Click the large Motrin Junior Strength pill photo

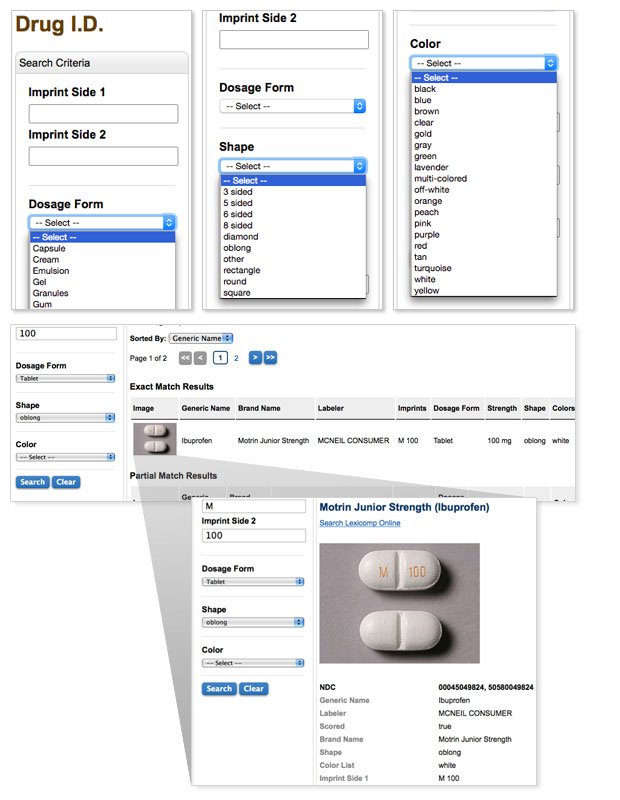pos(399,603)
